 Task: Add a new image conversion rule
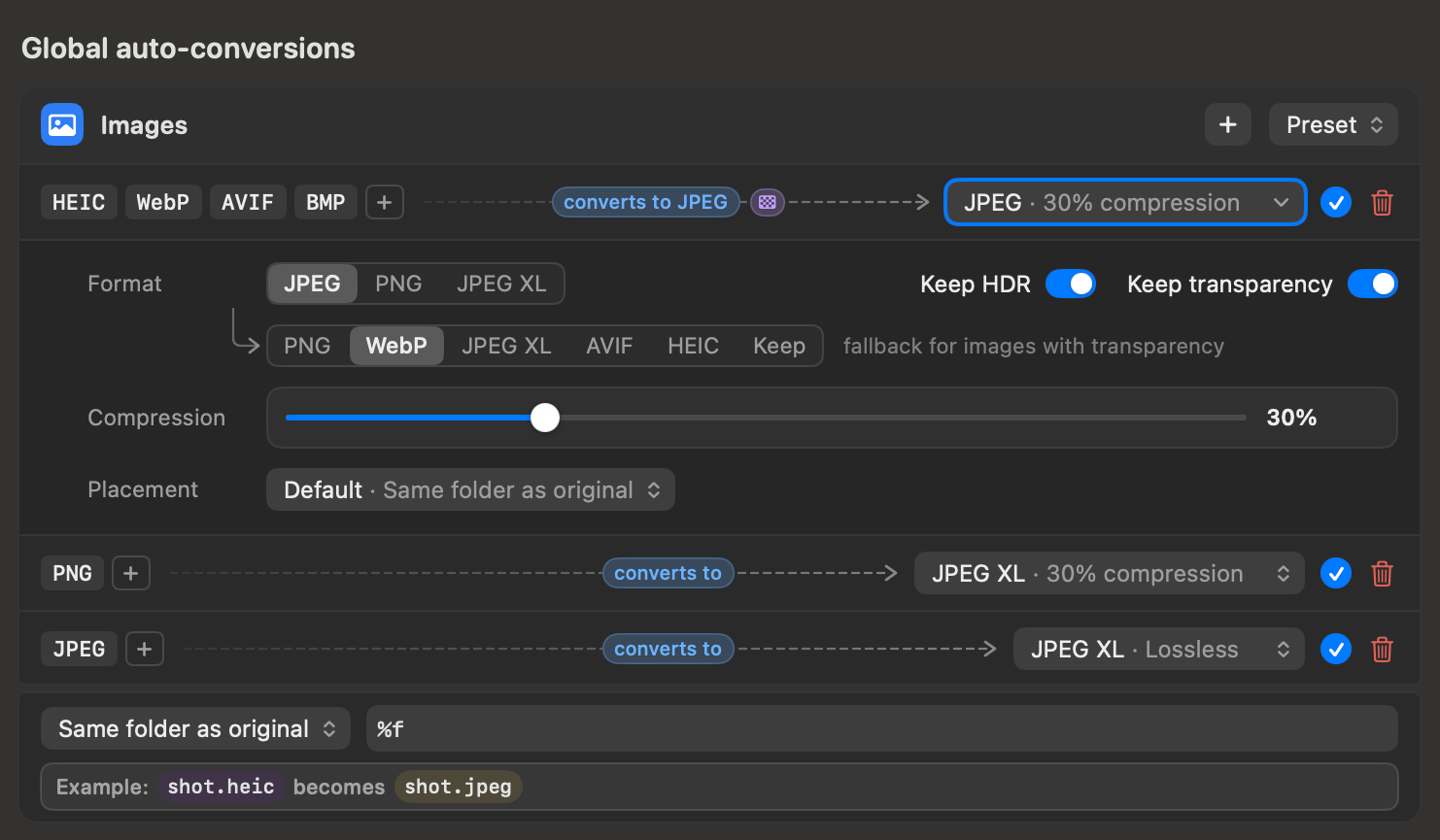click(1228, 124)
